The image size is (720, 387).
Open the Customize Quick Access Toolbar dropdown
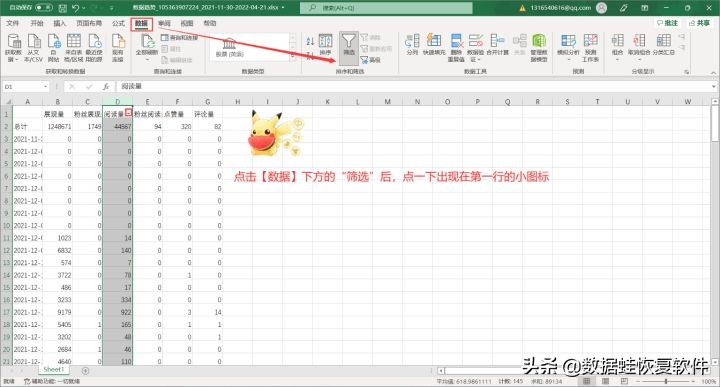tap(112, 8)
